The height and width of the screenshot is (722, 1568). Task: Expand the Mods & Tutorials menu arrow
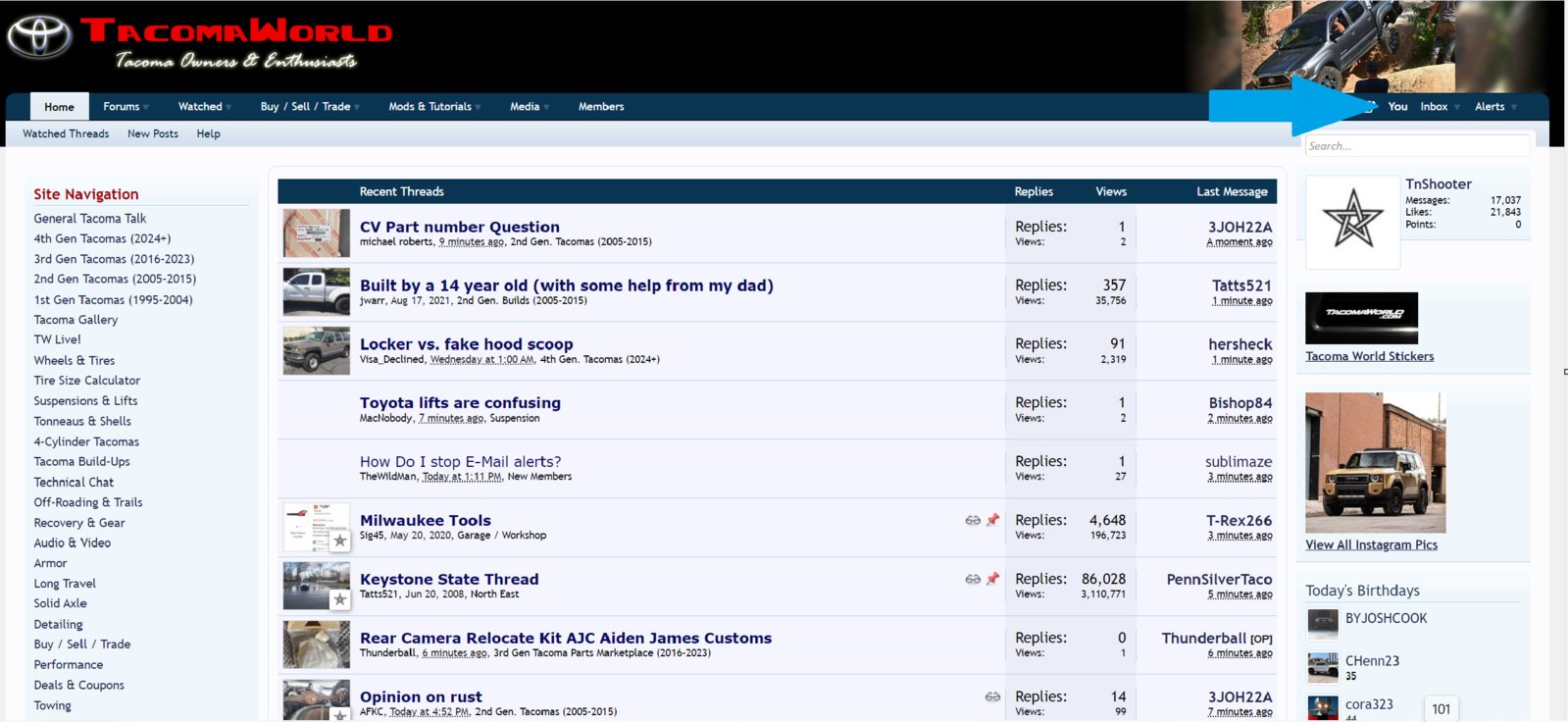coord(478,107)
